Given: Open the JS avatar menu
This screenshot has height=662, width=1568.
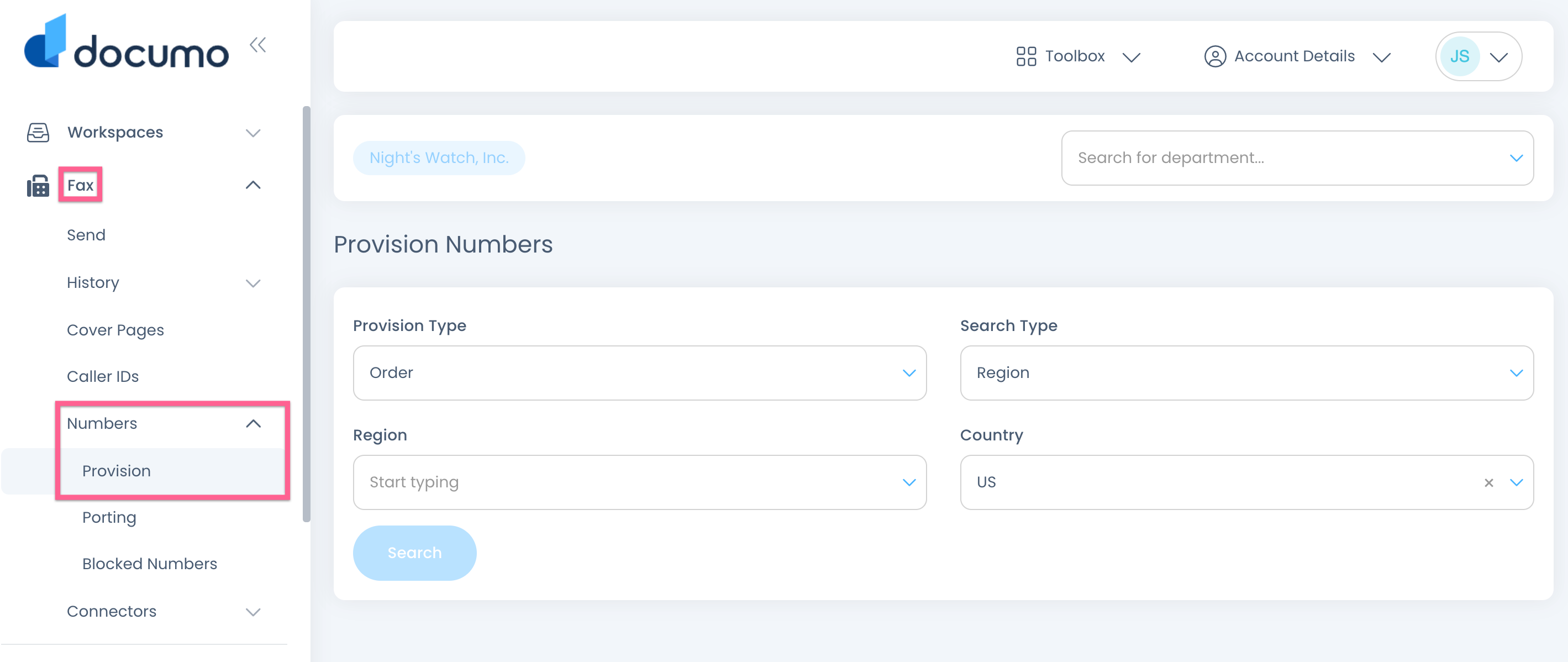Looking at the screenshot, I should (x=1478, y=56).
